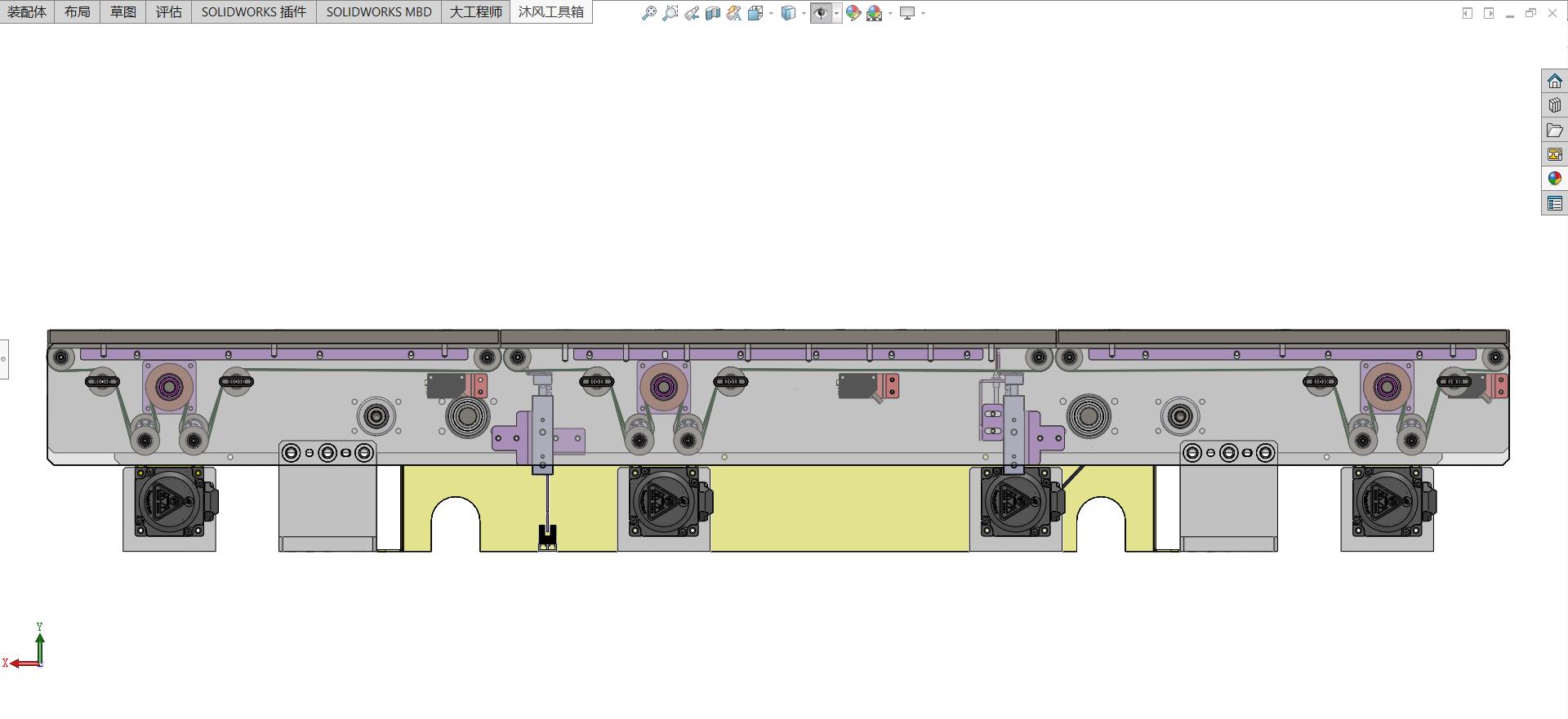
Task: Click the X axis of triad
Action: point(23,663)
